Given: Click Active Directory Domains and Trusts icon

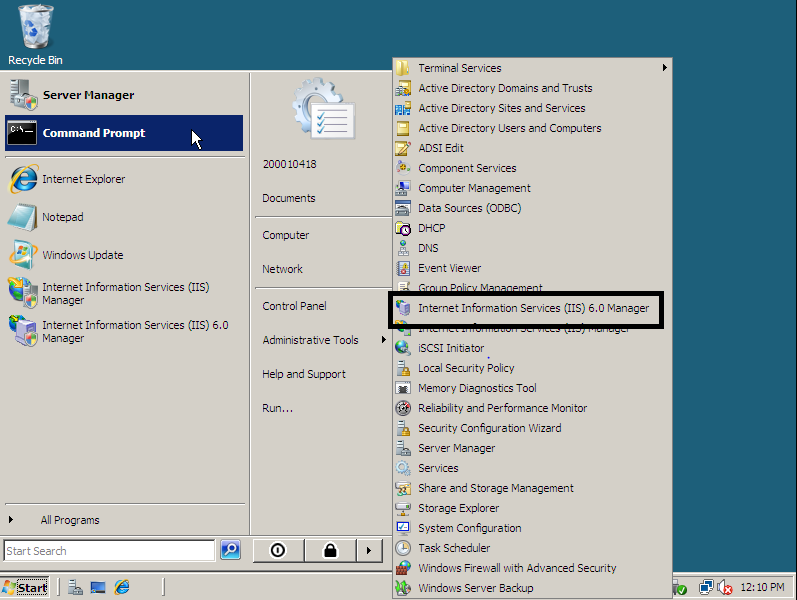Looking at the screenshot, I should coord(403,88).
